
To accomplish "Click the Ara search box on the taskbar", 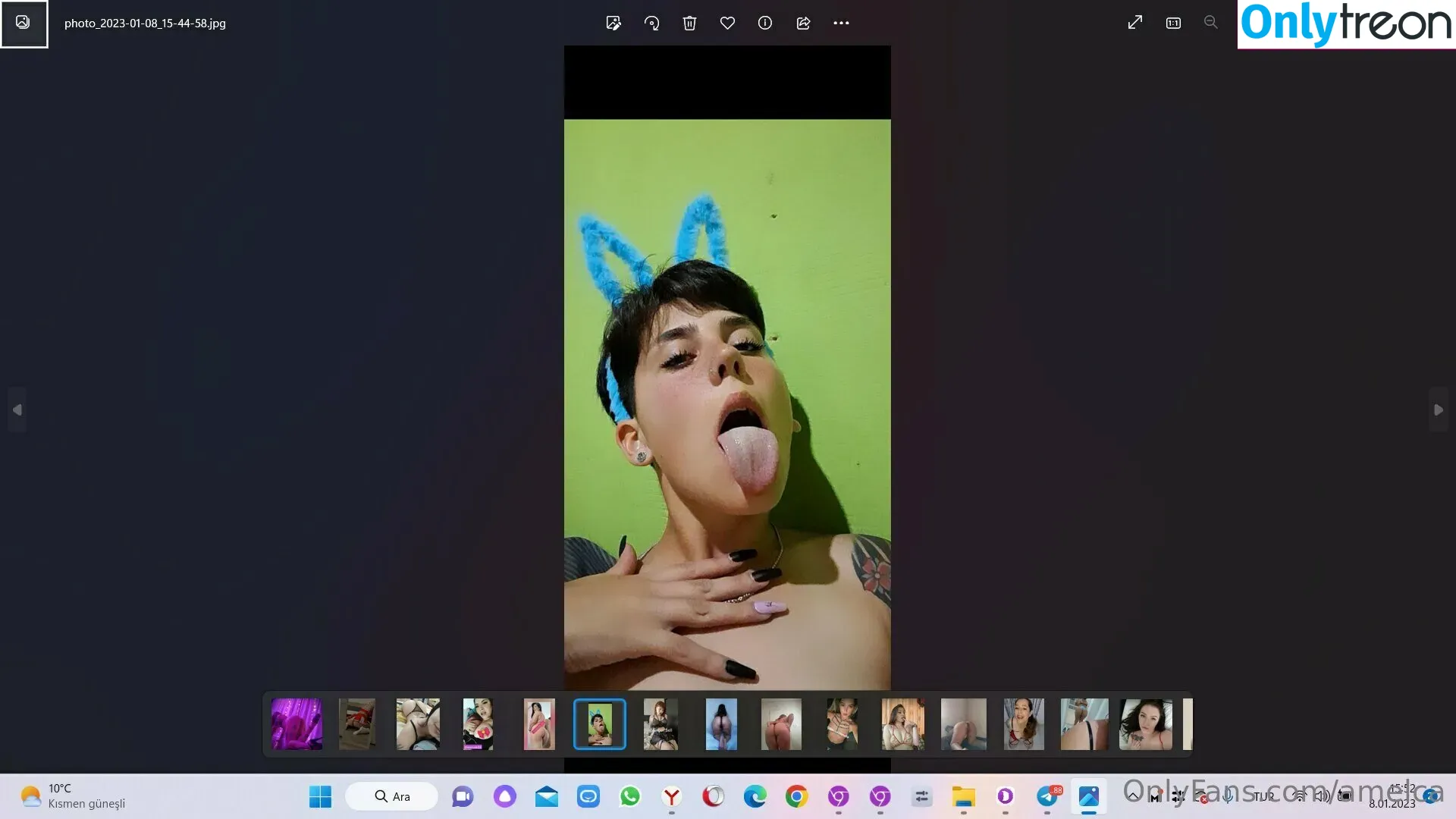I will point(391,796).
